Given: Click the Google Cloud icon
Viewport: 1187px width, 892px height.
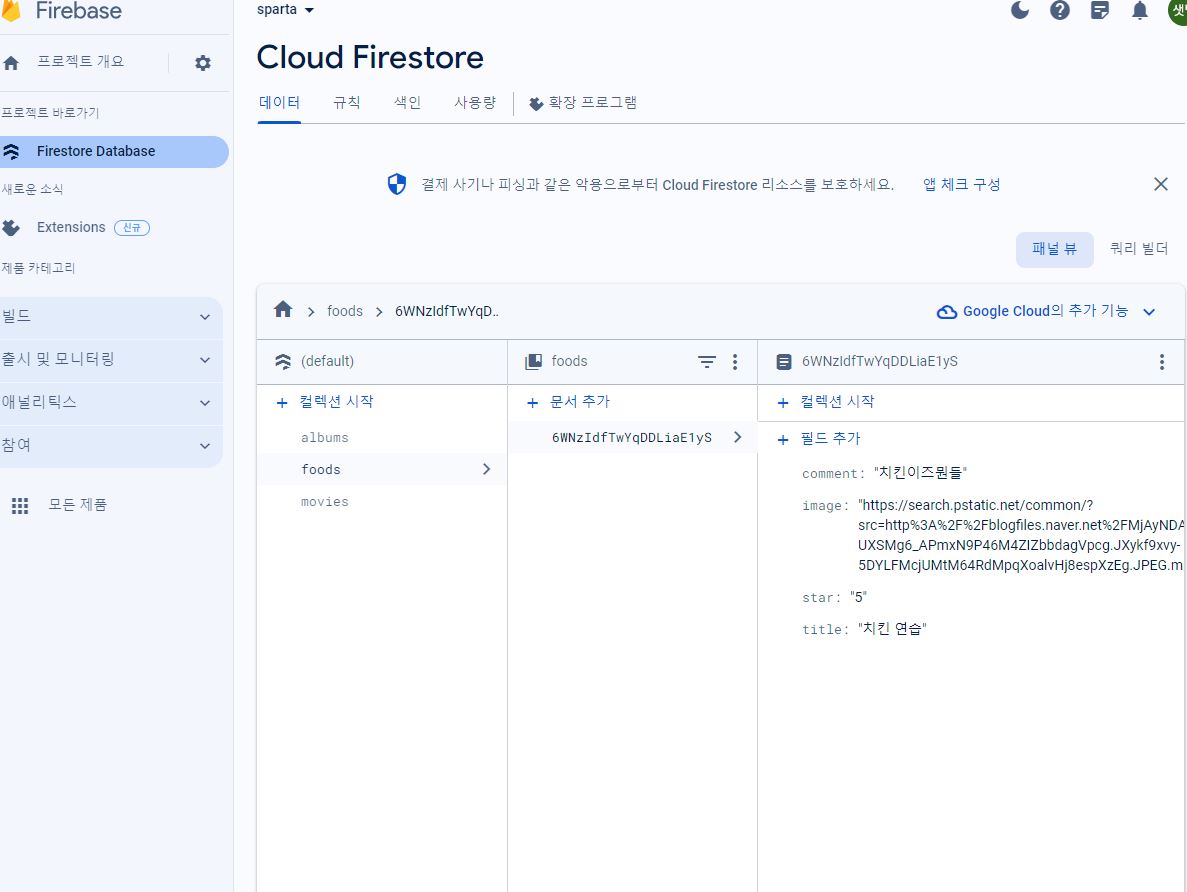Looking at the screenshot, I should point(946,312).
